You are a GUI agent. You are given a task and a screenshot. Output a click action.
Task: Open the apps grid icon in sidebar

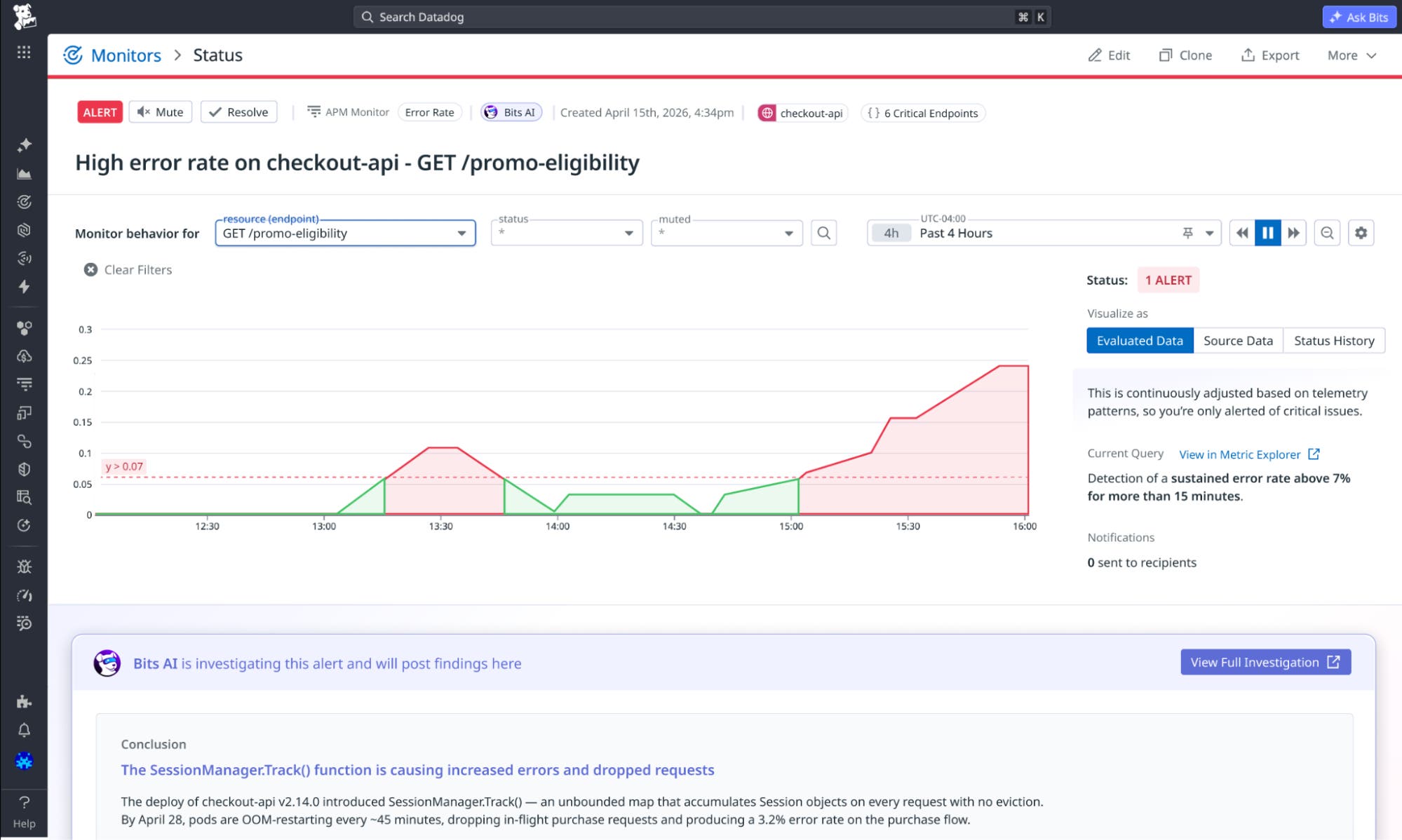[24, 53]
